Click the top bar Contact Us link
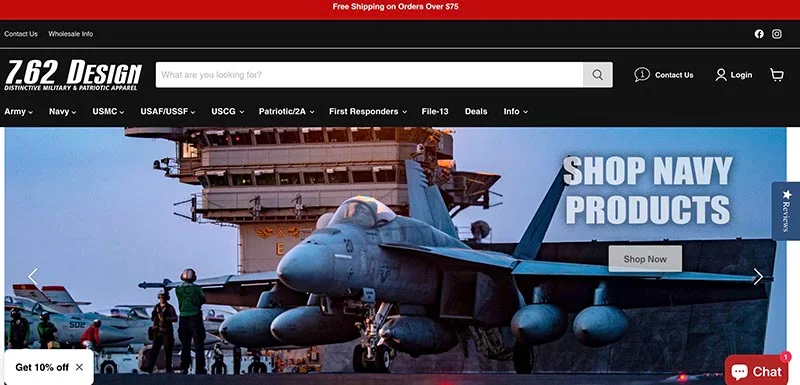Viewport: 800px width, 385px height. tap(21, 34)
